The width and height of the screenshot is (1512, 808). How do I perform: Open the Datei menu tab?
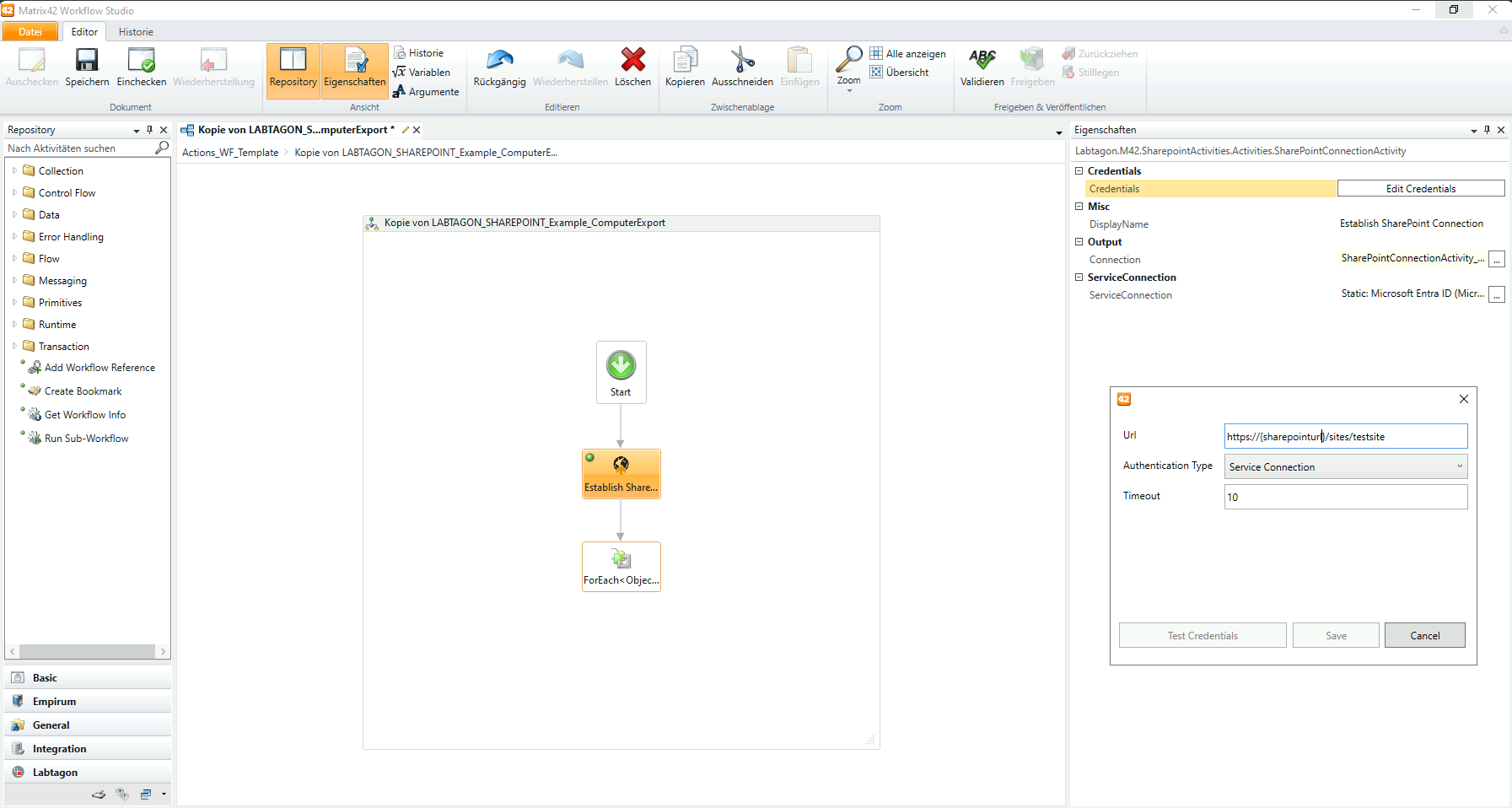[30, 32]
